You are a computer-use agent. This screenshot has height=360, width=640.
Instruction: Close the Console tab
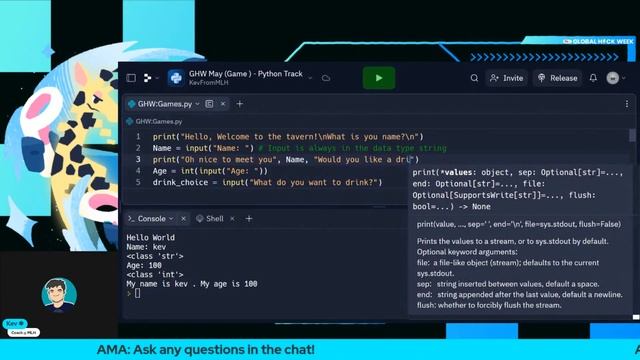point(183,219)
